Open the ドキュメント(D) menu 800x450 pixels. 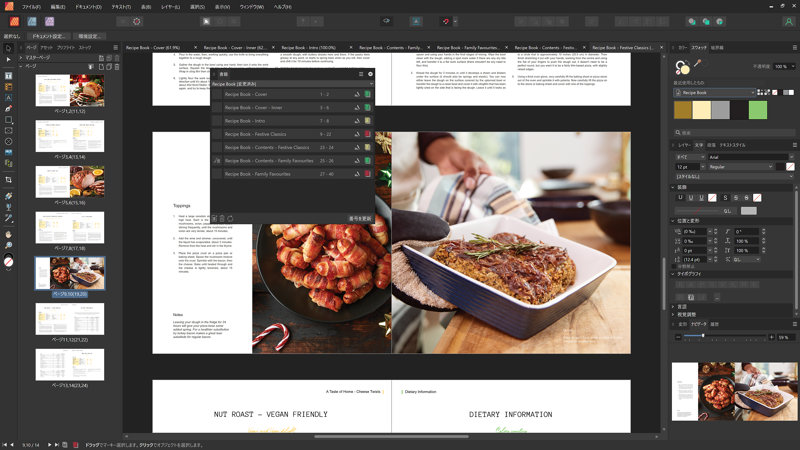(x=88, y=7)
